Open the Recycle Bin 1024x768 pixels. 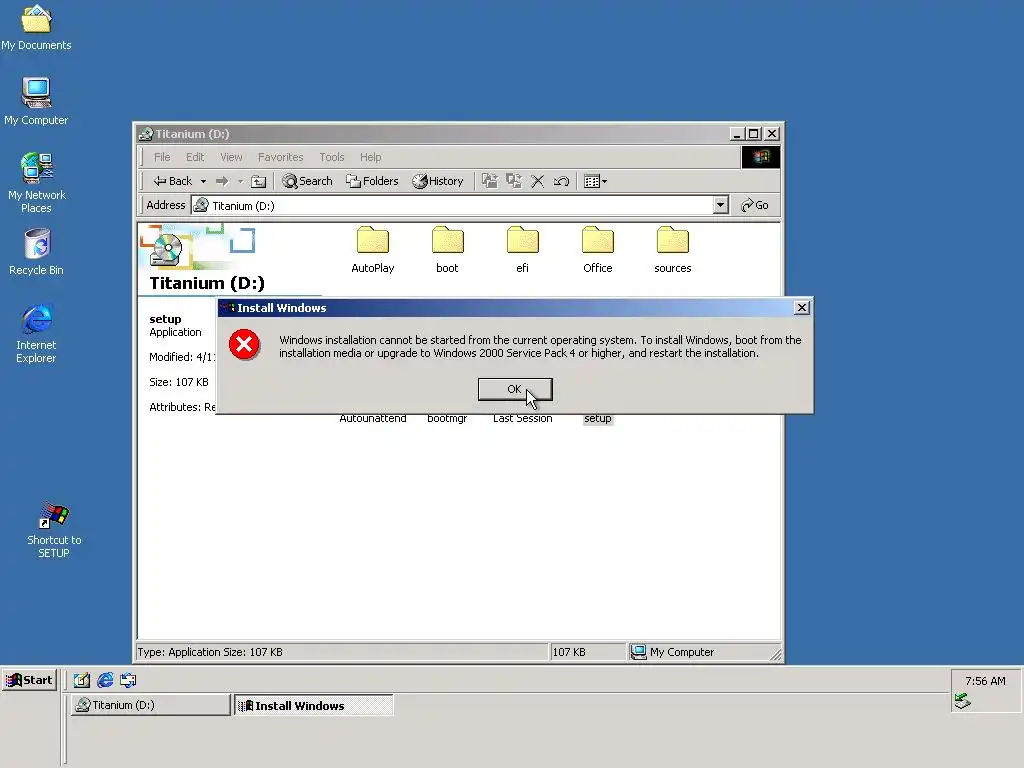[37, 251]
